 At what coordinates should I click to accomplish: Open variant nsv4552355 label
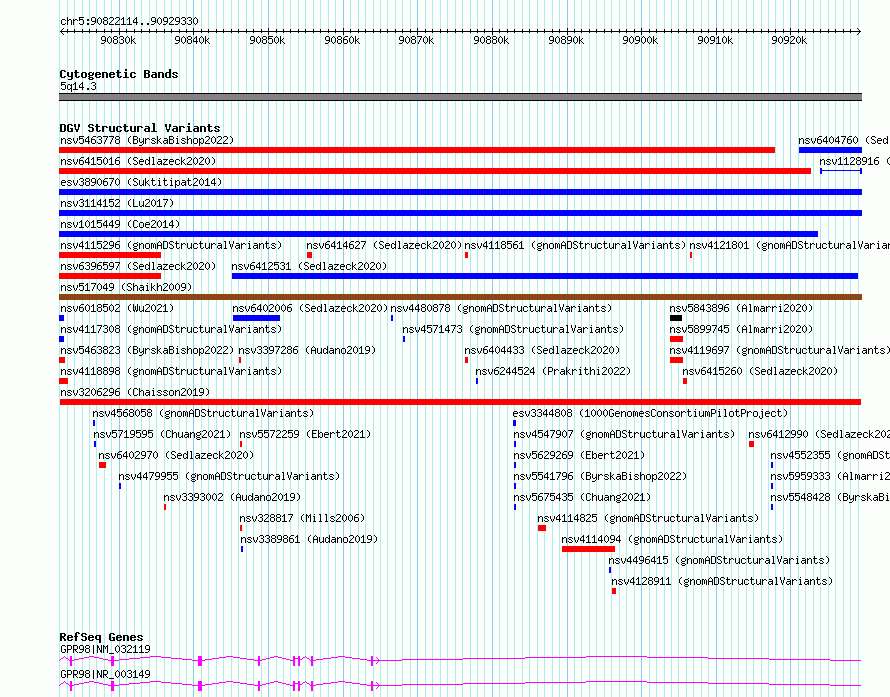(830, 455)
